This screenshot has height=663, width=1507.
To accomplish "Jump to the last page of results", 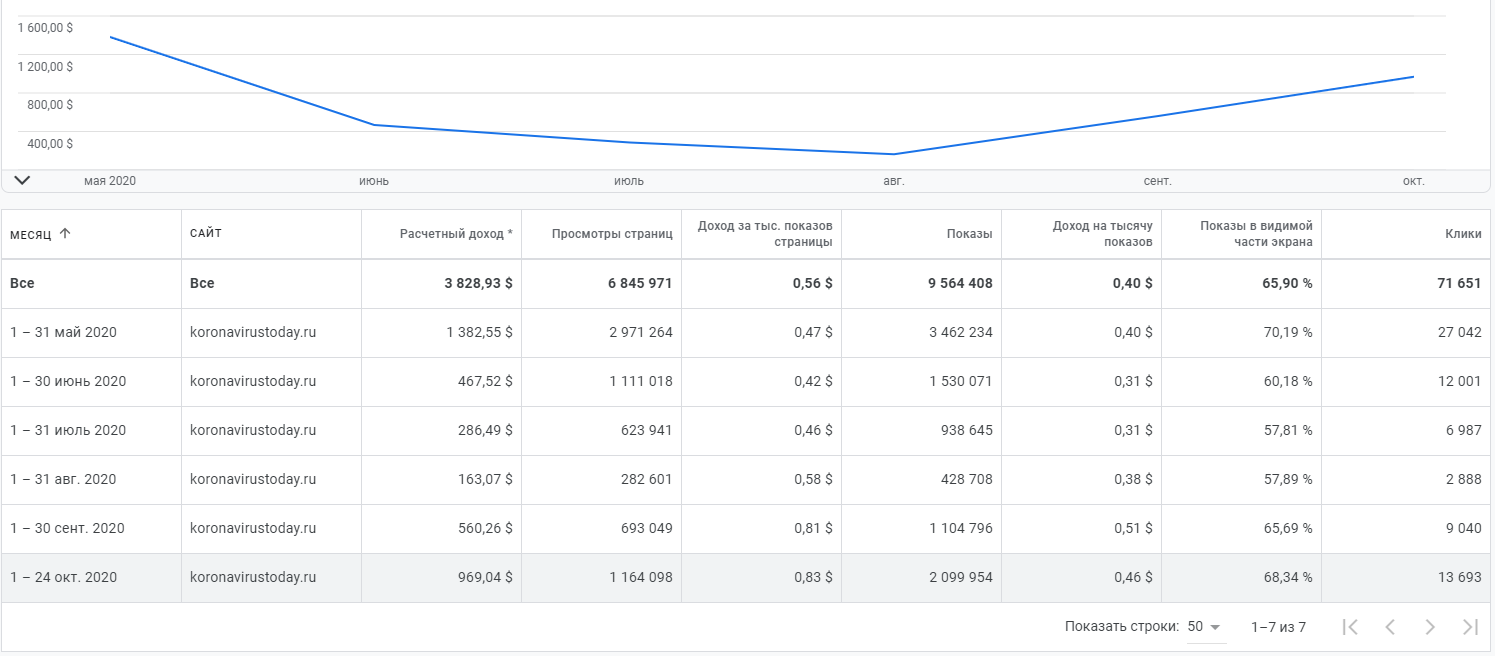I will (x=1470, y=627).
